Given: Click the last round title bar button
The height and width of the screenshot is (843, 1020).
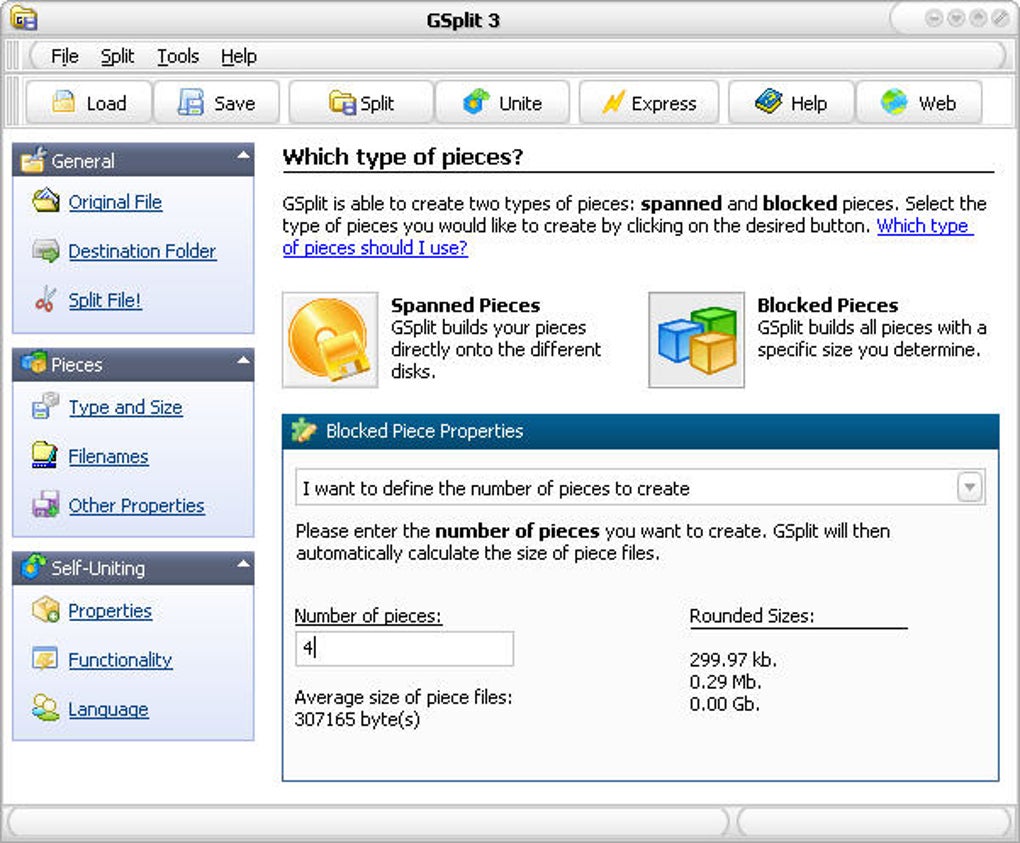Looking at the screenshot, I should coord(1000,18).
